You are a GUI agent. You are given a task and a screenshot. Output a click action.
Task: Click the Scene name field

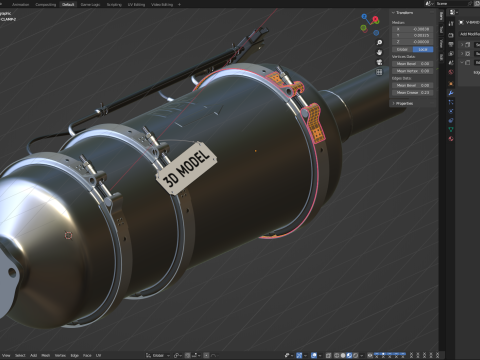452,4
